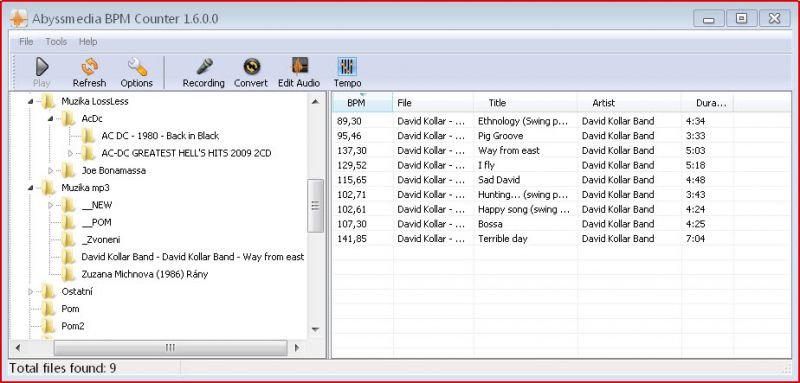
Task: Sort by the BPM column header
Action: coord(362,103)
